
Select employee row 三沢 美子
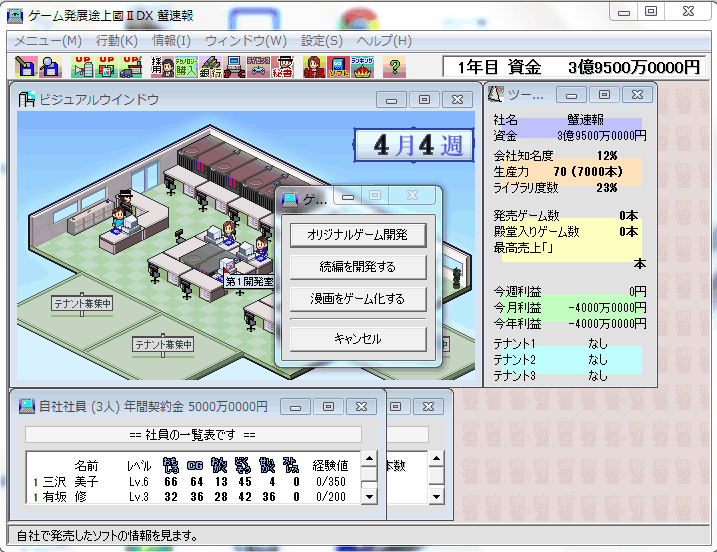pyautogui.click(x=193, y=482)
